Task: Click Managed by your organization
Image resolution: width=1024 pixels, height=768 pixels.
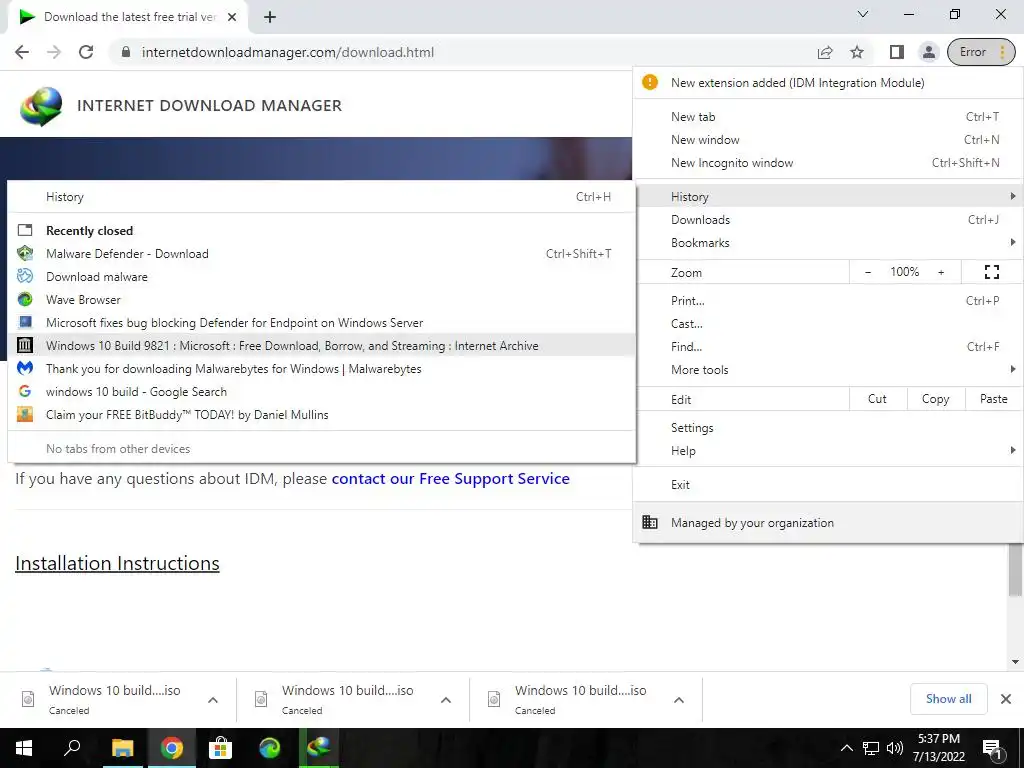Action: [827, 522]
